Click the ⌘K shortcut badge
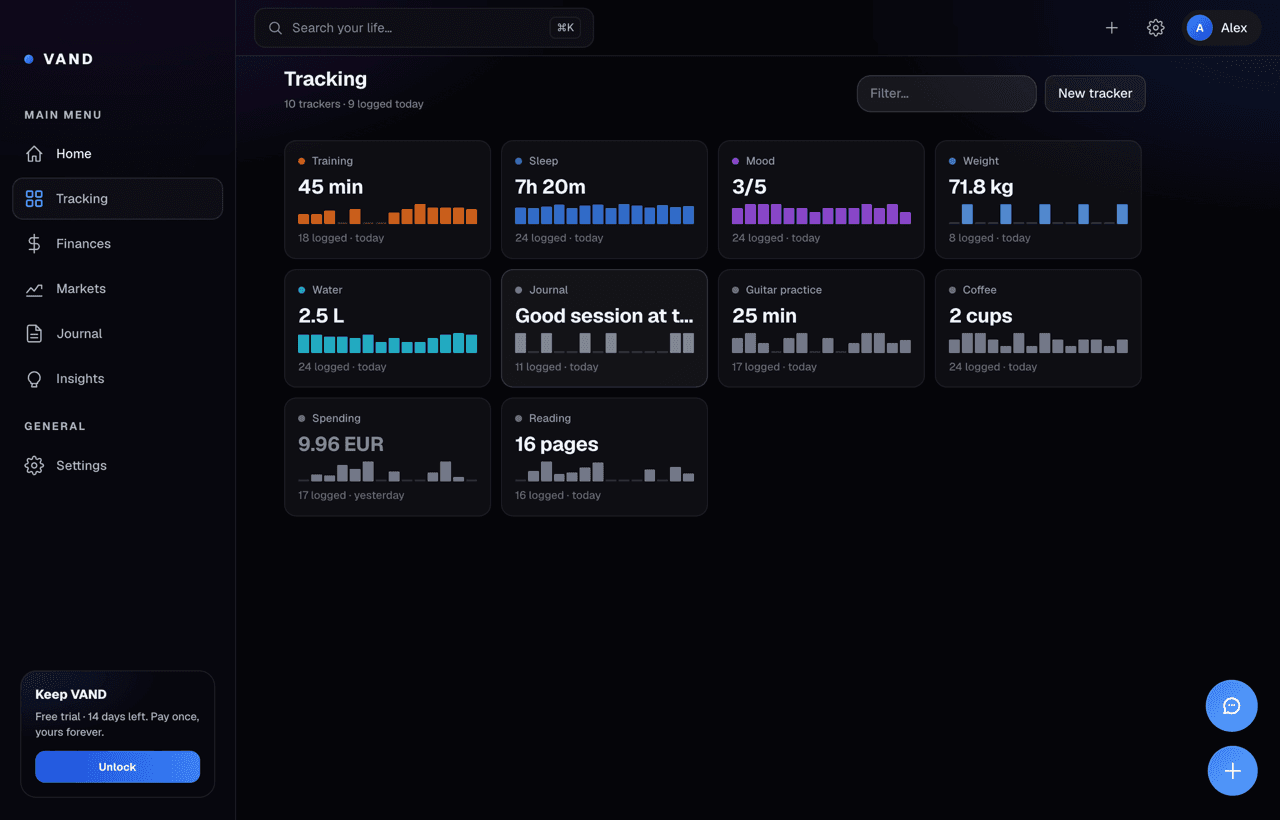The width and height of the screenshot is (1280, 820). (x=565, y=28)
